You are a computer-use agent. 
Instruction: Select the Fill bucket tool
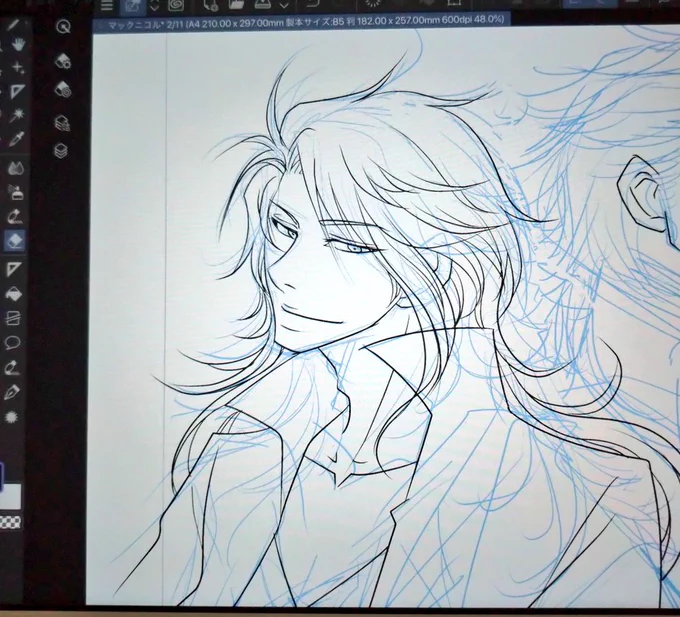pos(13,294)
